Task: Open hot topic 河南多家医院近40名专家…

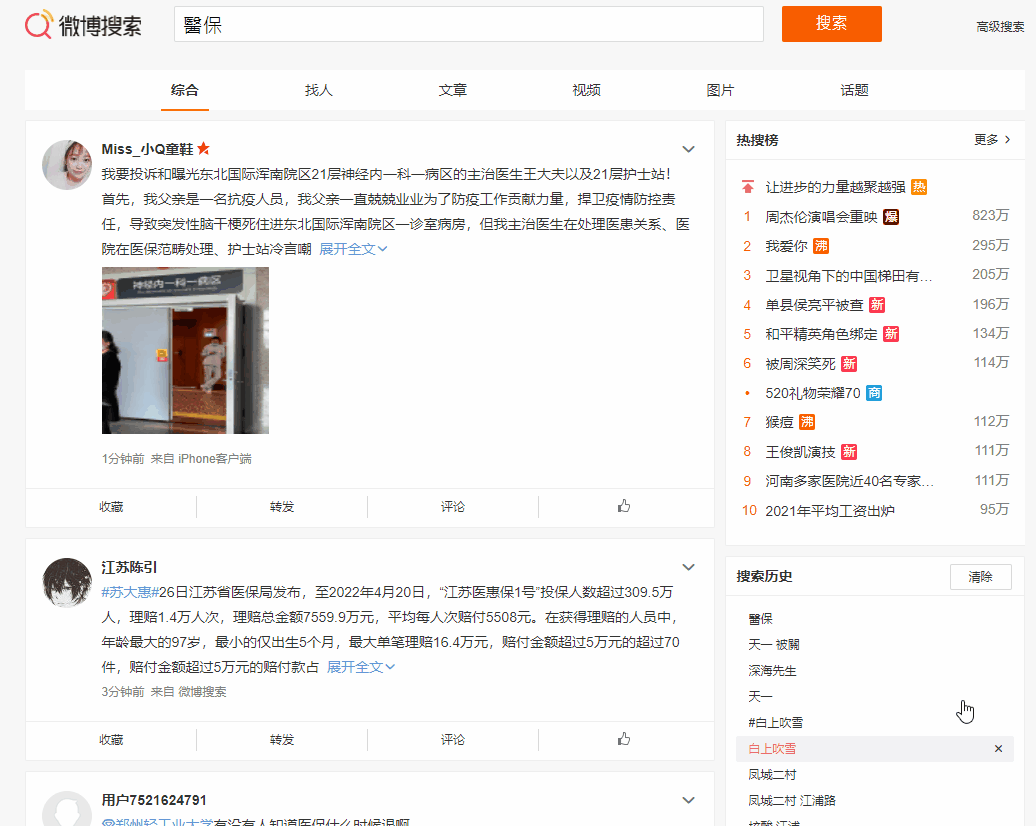Action: click(x=850, y=481)
